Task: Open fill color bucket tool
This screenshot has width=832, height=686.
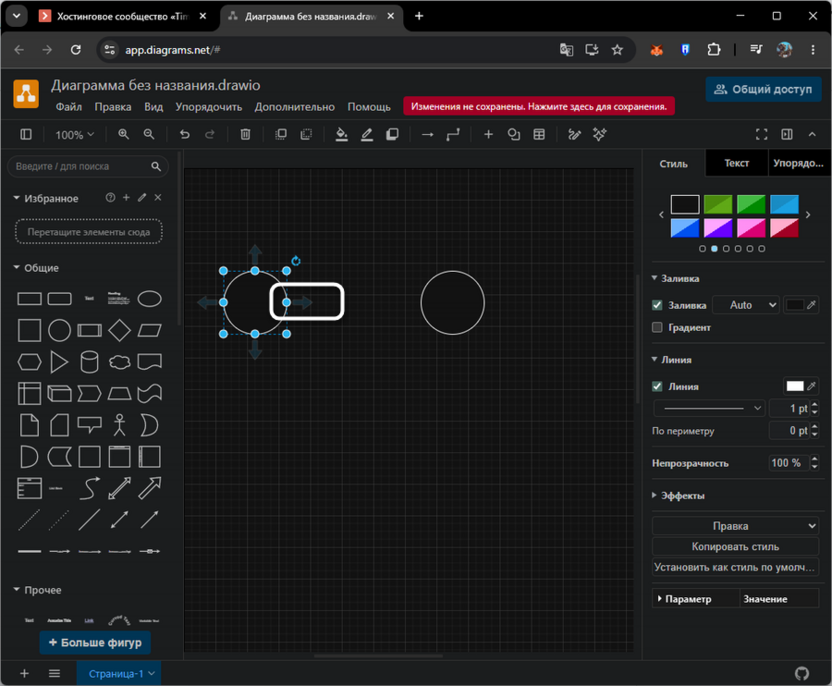Action: (342, 134)
